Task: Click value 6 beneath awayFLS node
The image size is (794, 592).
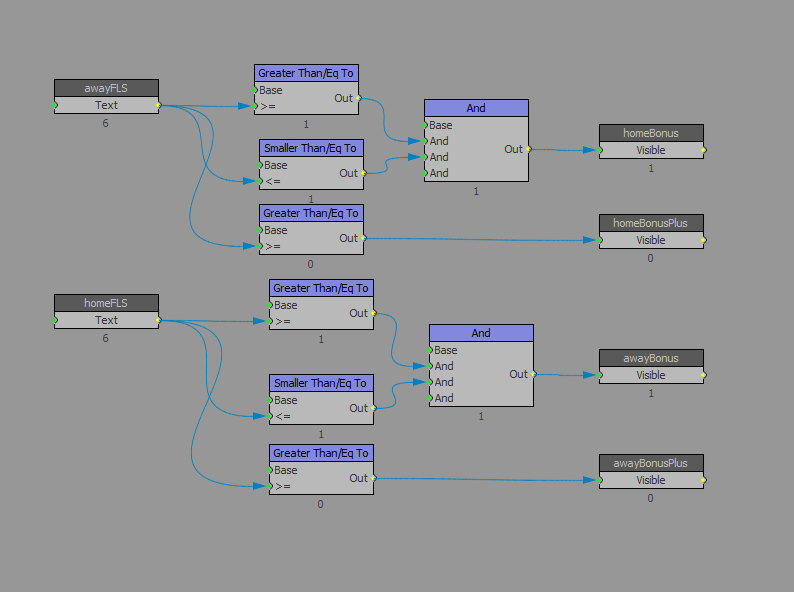Action: 105,123
